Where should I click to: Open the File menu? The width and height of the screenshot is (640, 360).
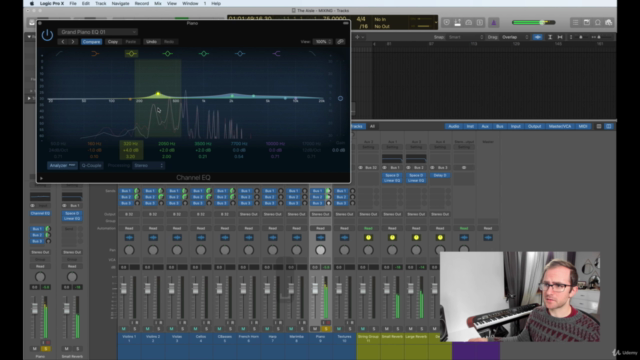click(x=73, y=3)
